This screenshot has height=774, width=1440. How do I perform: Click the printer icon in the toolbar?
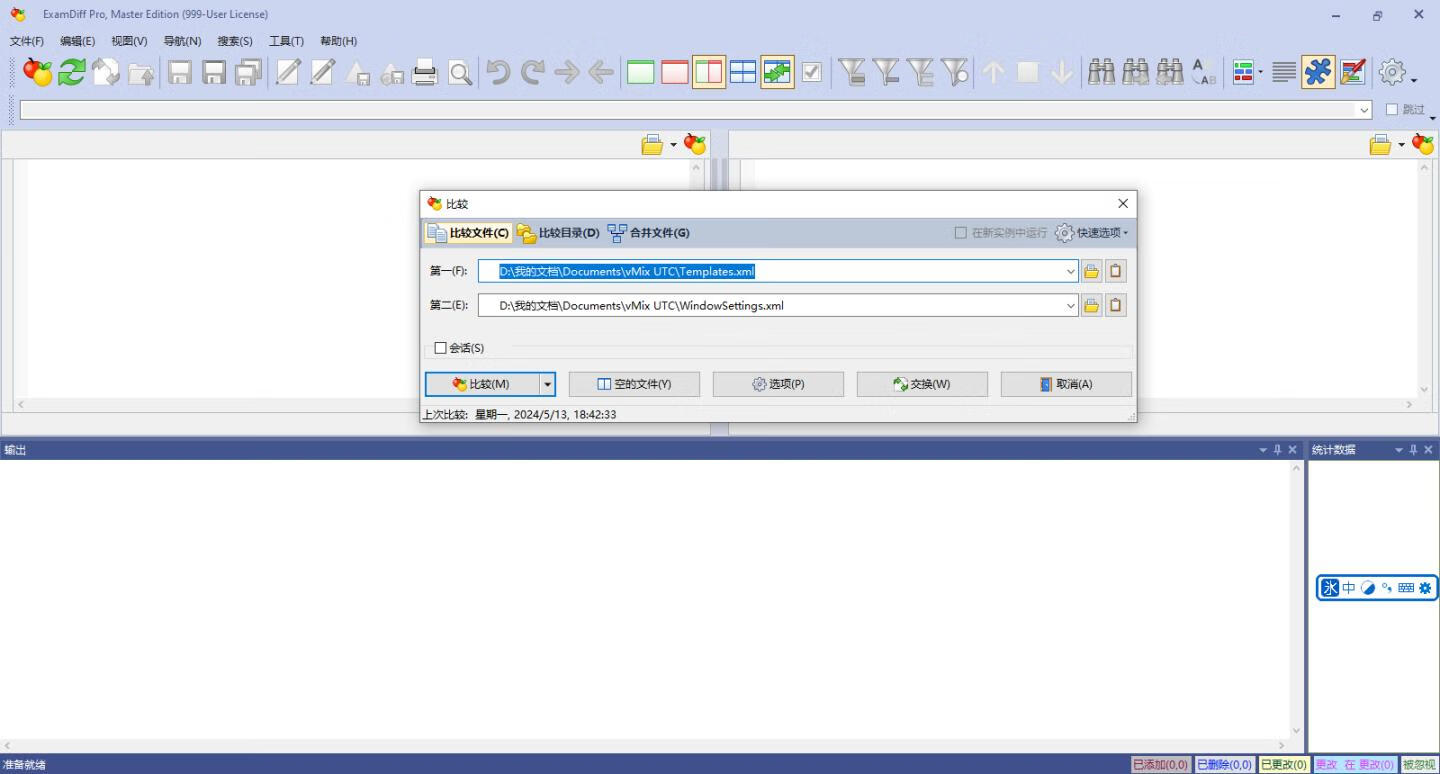click(x=426, y=72)
